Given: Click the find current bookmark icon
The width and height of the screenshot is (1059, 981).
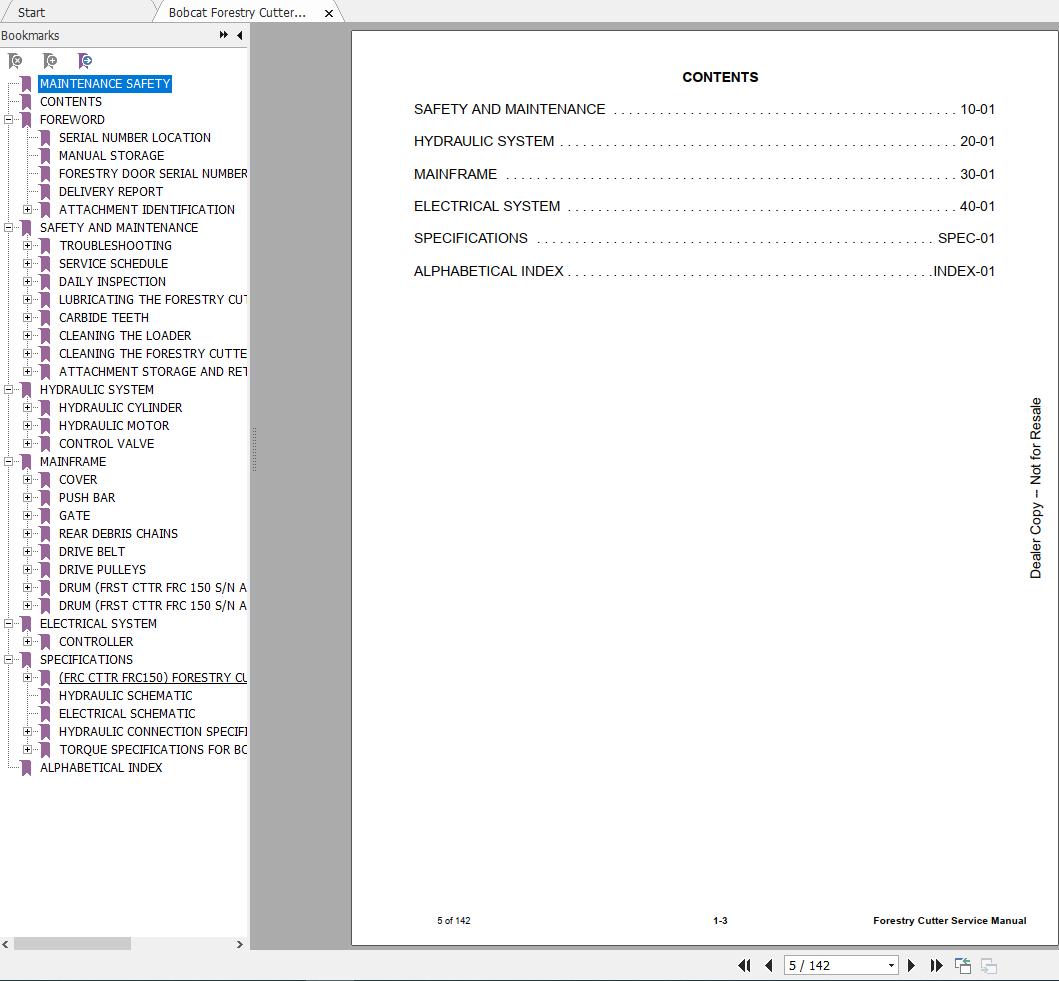Looking at the screenshot, I should 85,61.
